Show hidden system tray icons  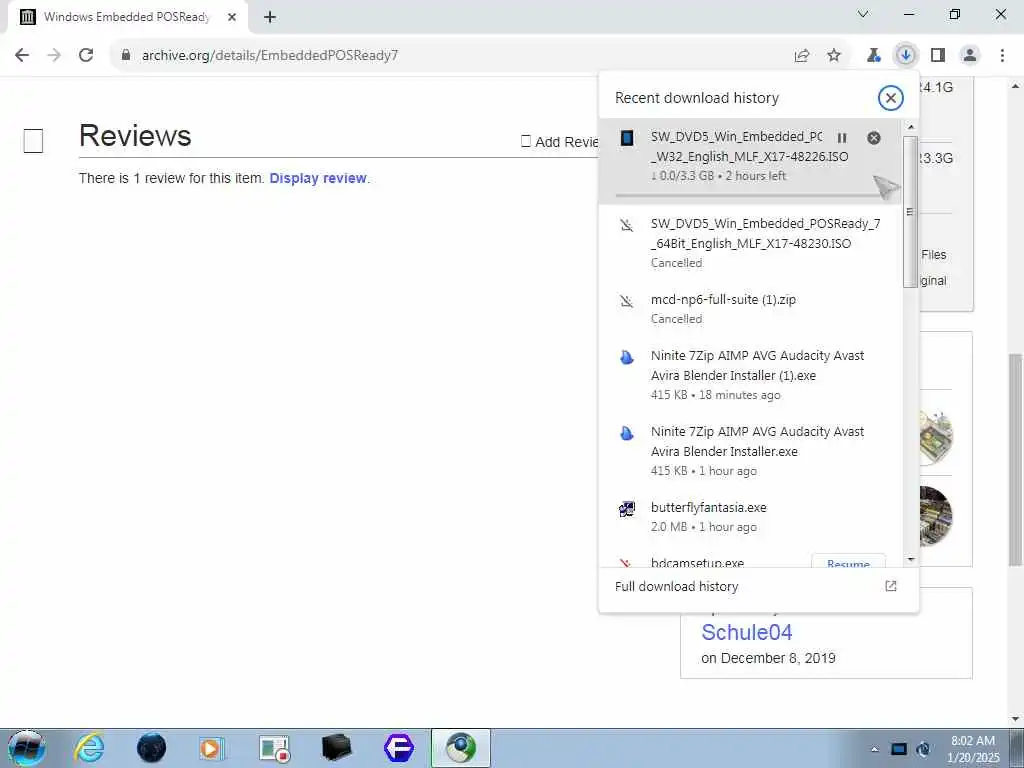point(874,749)
